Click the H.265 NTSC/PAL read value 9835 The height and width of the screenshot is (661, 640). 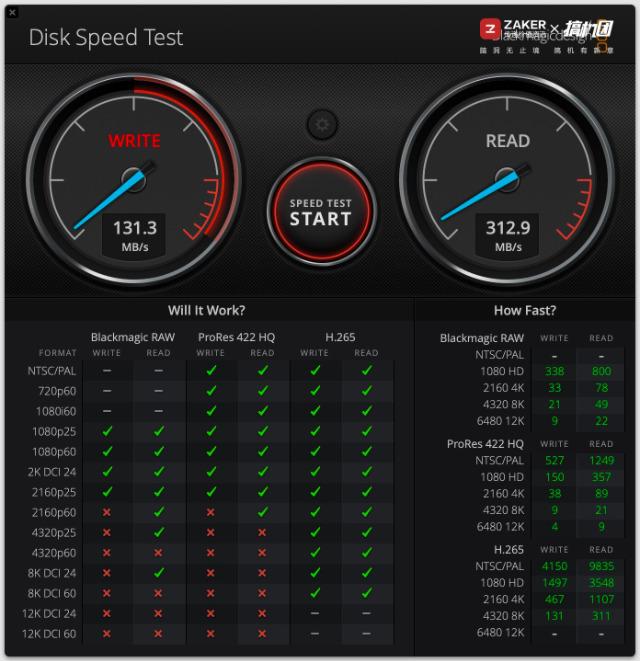(601, 566)
